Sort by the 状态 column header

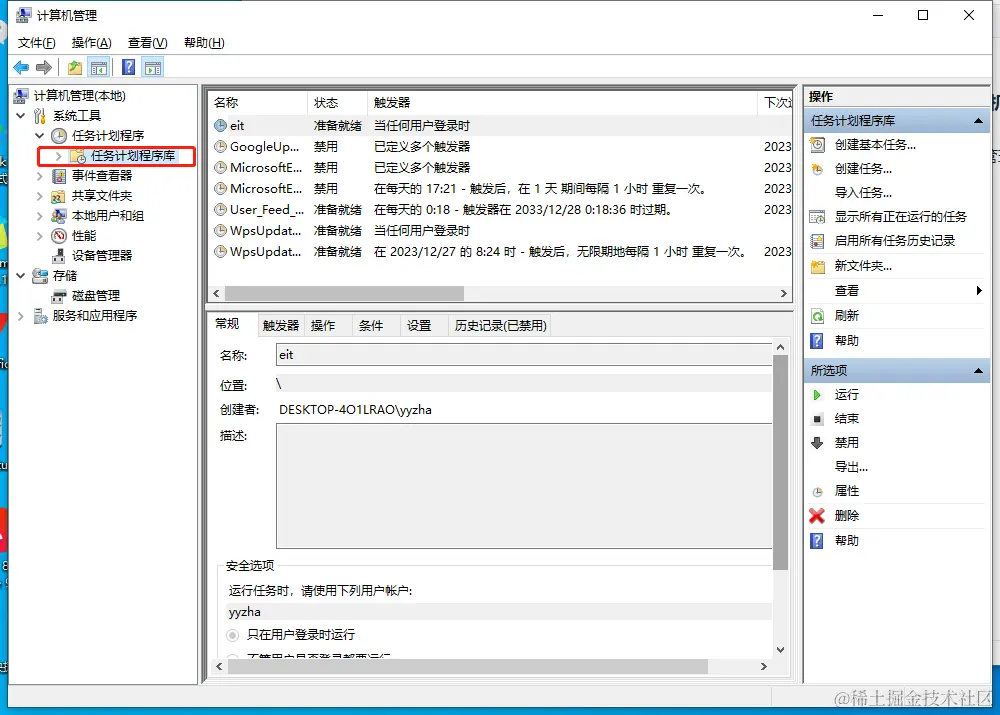coord(337,103)
